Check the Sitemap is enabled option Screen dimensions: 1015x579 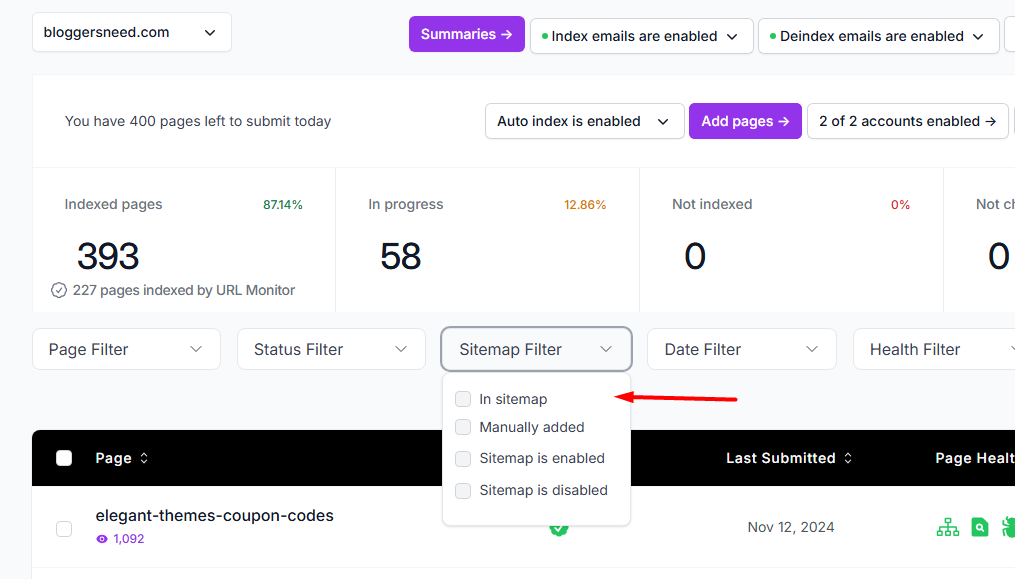463,459
